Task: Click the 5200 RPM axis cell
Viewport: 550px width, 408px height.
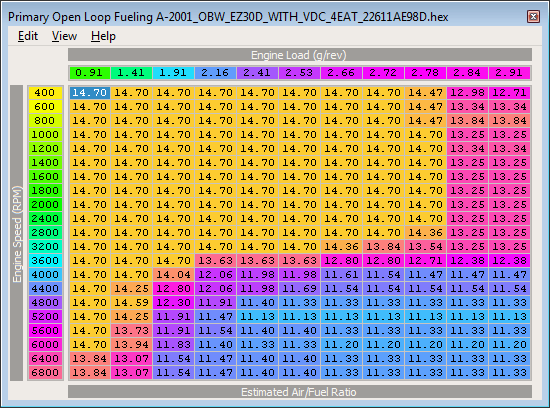Action: point(45,316)
